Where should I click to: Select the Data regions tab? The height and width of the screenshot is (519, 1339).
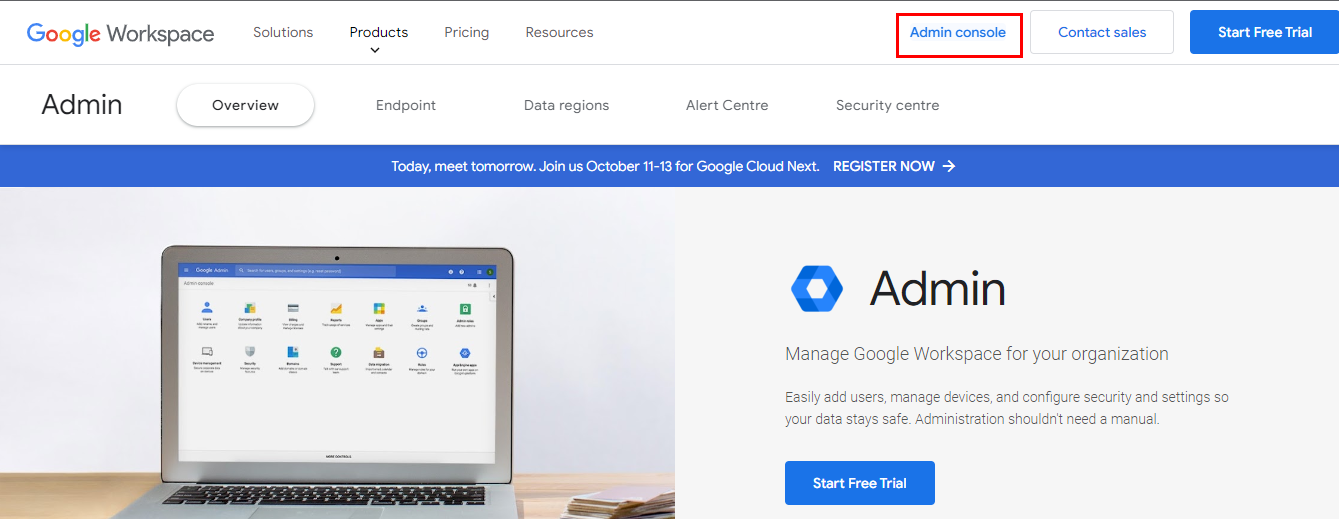566,105
